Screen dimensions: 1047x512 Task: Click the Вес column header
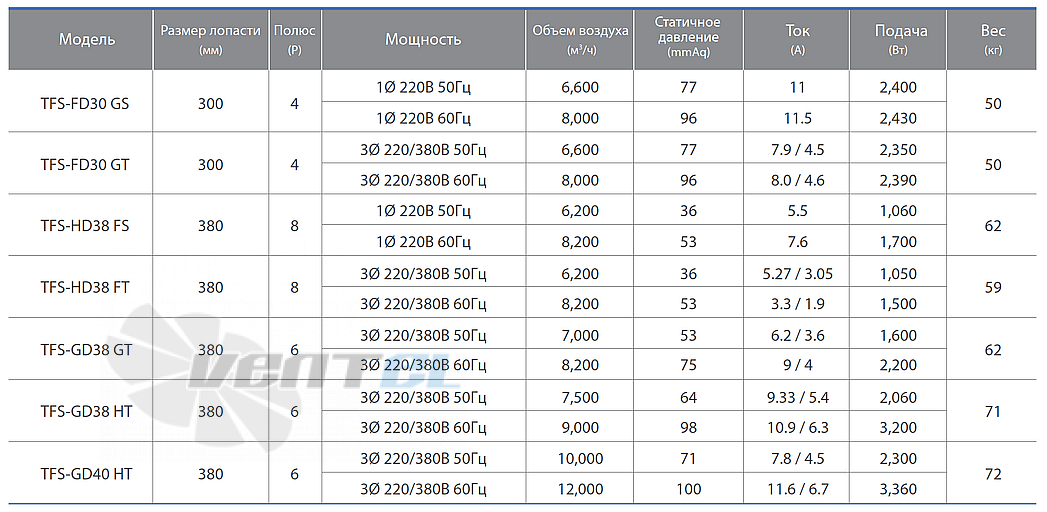[994, 39]
